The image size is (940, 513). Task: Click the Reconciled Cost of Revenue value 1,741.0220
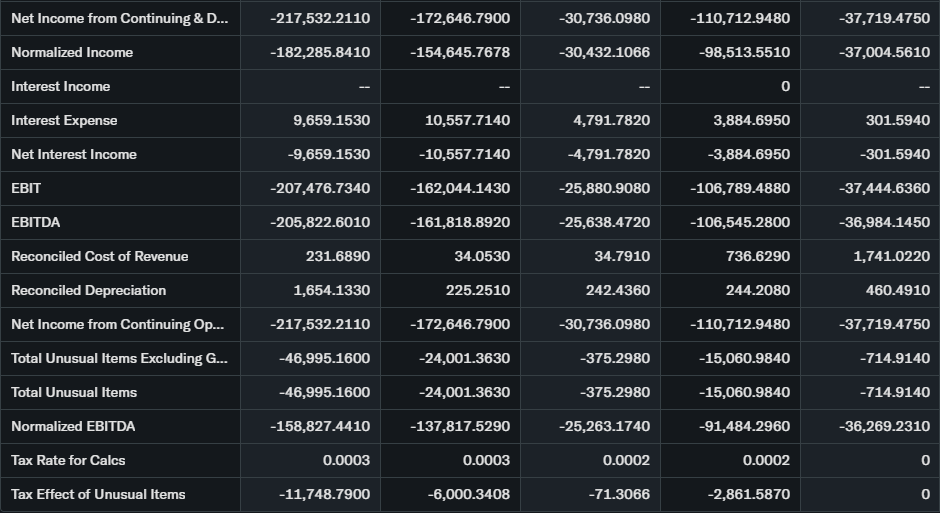(x=892, y=256)
